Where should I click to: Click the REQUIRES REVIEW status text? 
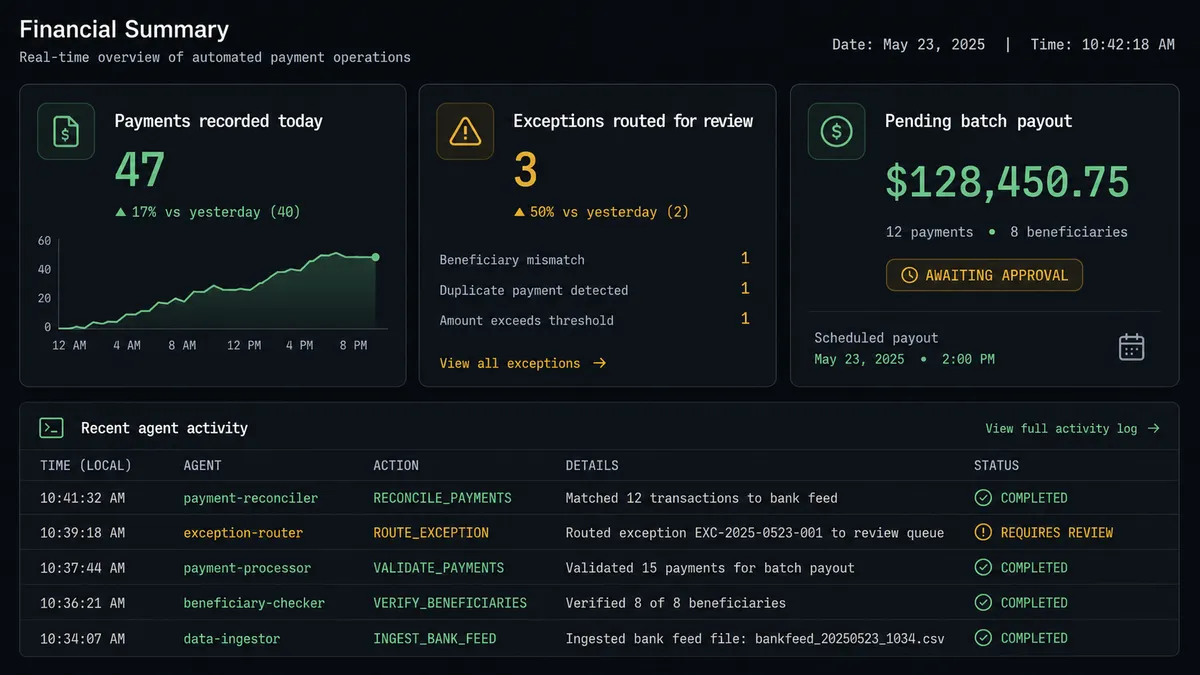pyautogui.click(x=1057, y=533)
